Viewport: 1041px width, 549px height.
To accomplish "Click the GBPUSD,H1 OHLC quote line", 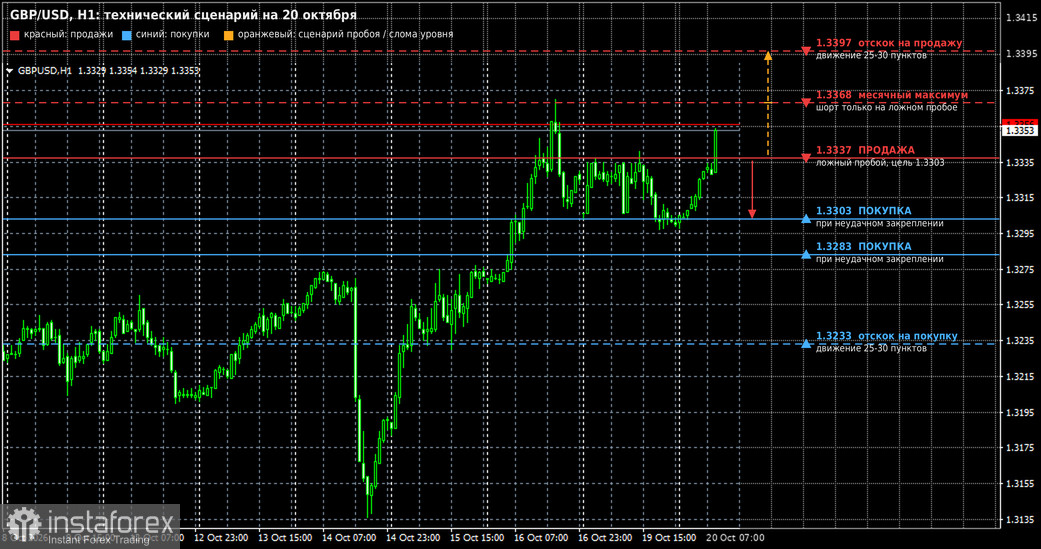I will [109, 70].
